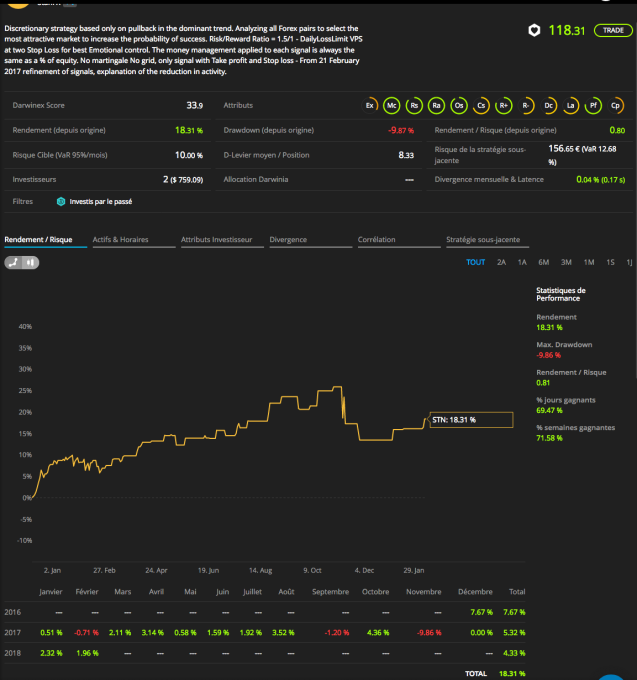
Task: Click the Ex experience attribute badge
Action: pos(369,105)
